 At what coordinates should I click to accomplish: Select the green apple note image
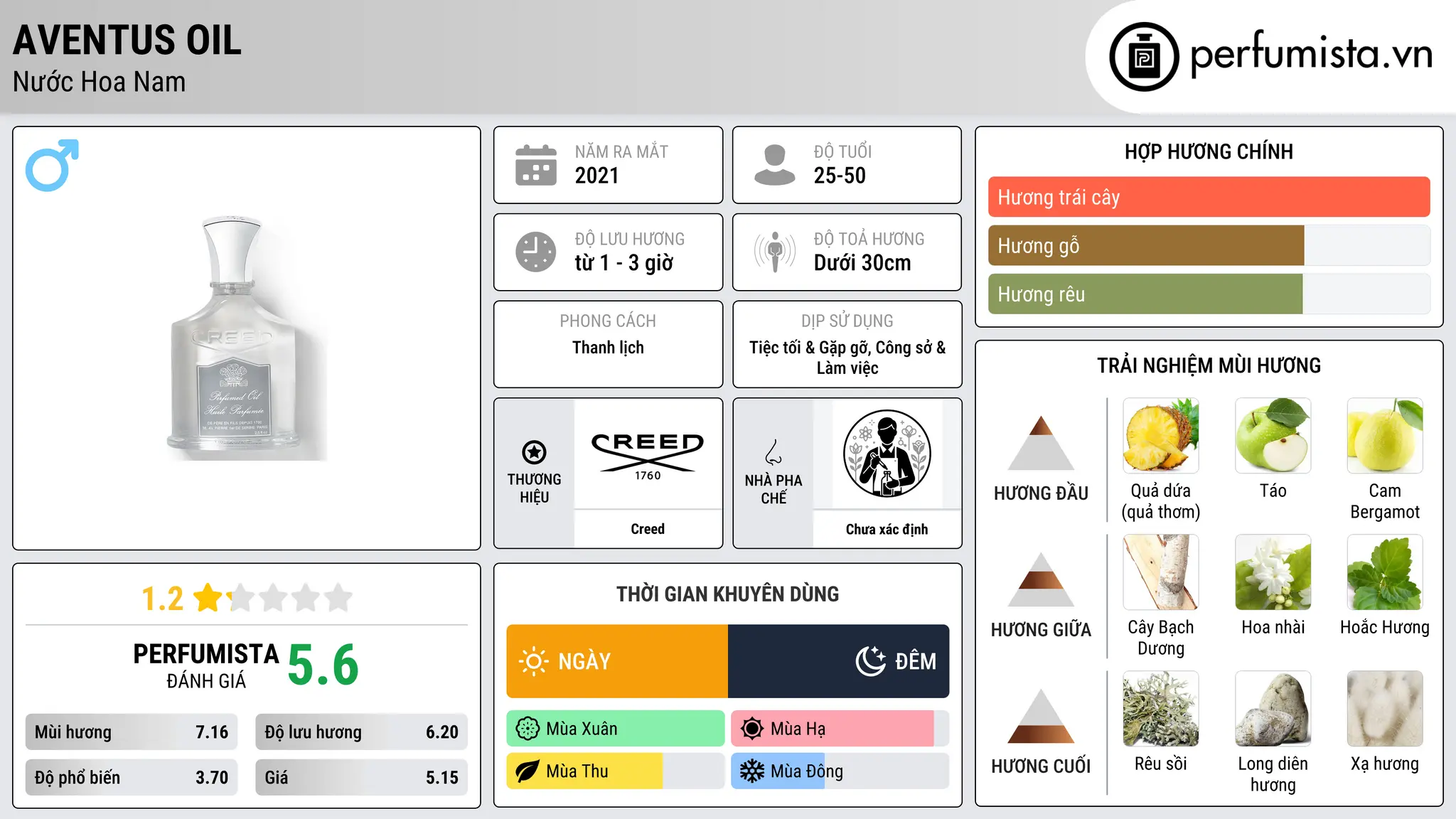(x=1273, y=435)
